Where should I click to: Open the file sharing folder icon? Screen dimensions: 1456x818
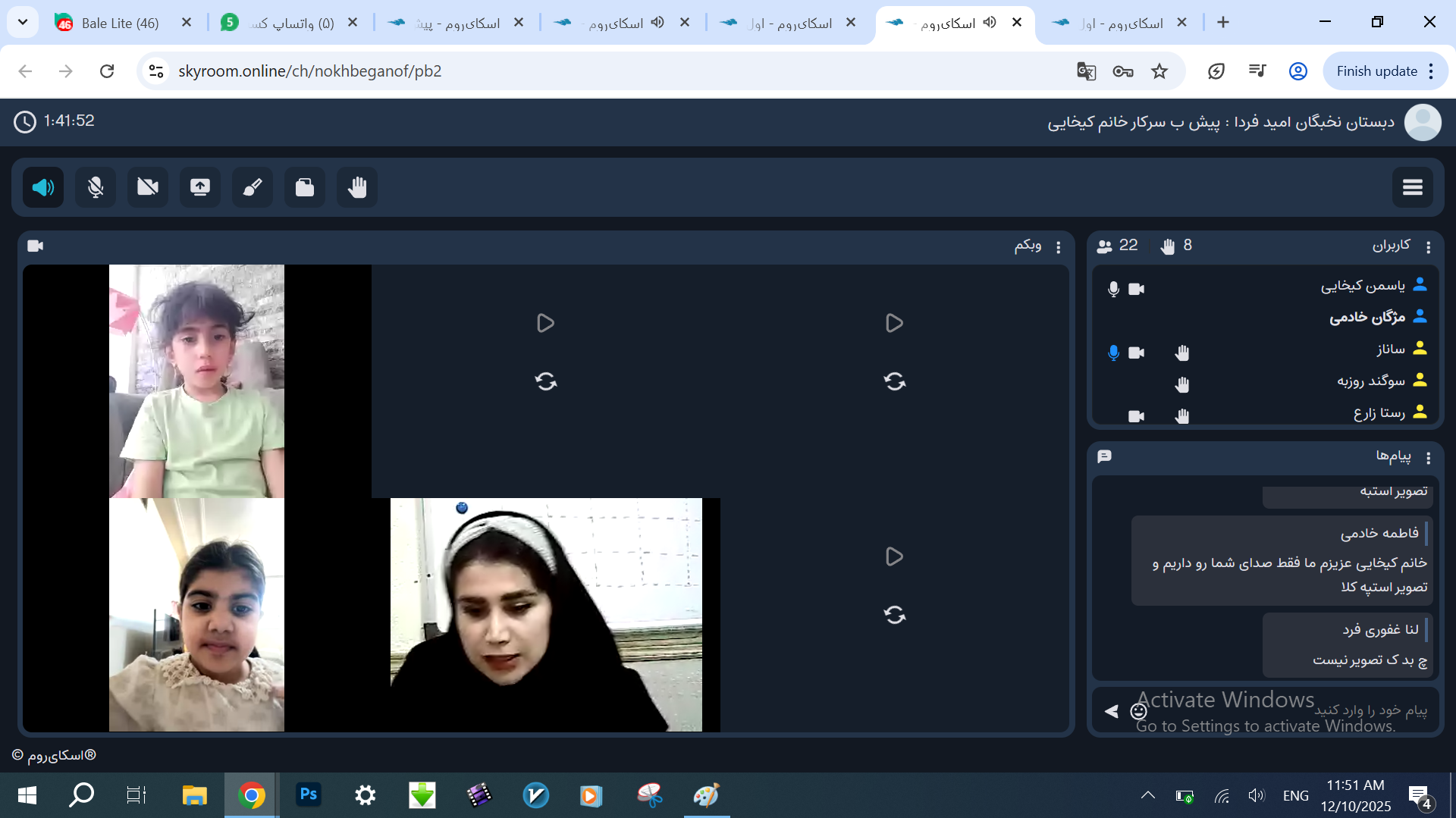[x=305, y=187]
